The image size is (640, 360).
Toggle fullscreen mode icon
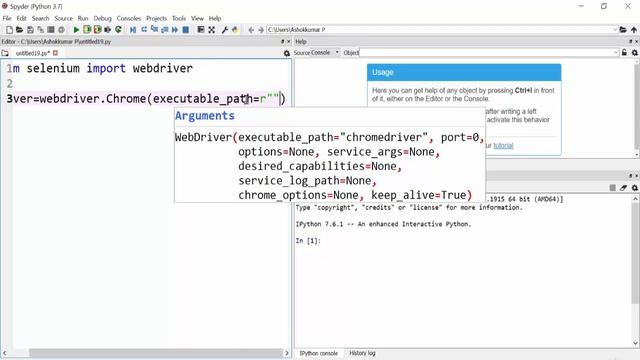click(211, 30)
